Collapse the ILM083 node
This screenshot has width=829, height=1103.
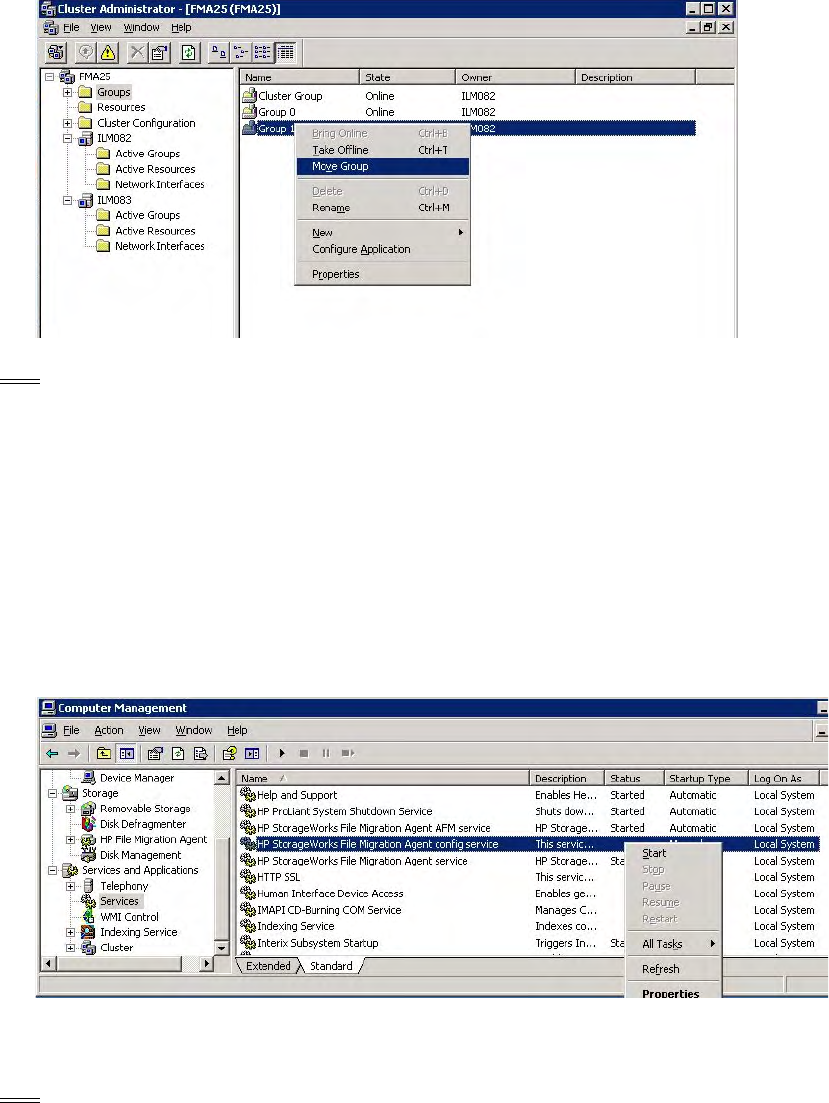(x=68, y=200)
